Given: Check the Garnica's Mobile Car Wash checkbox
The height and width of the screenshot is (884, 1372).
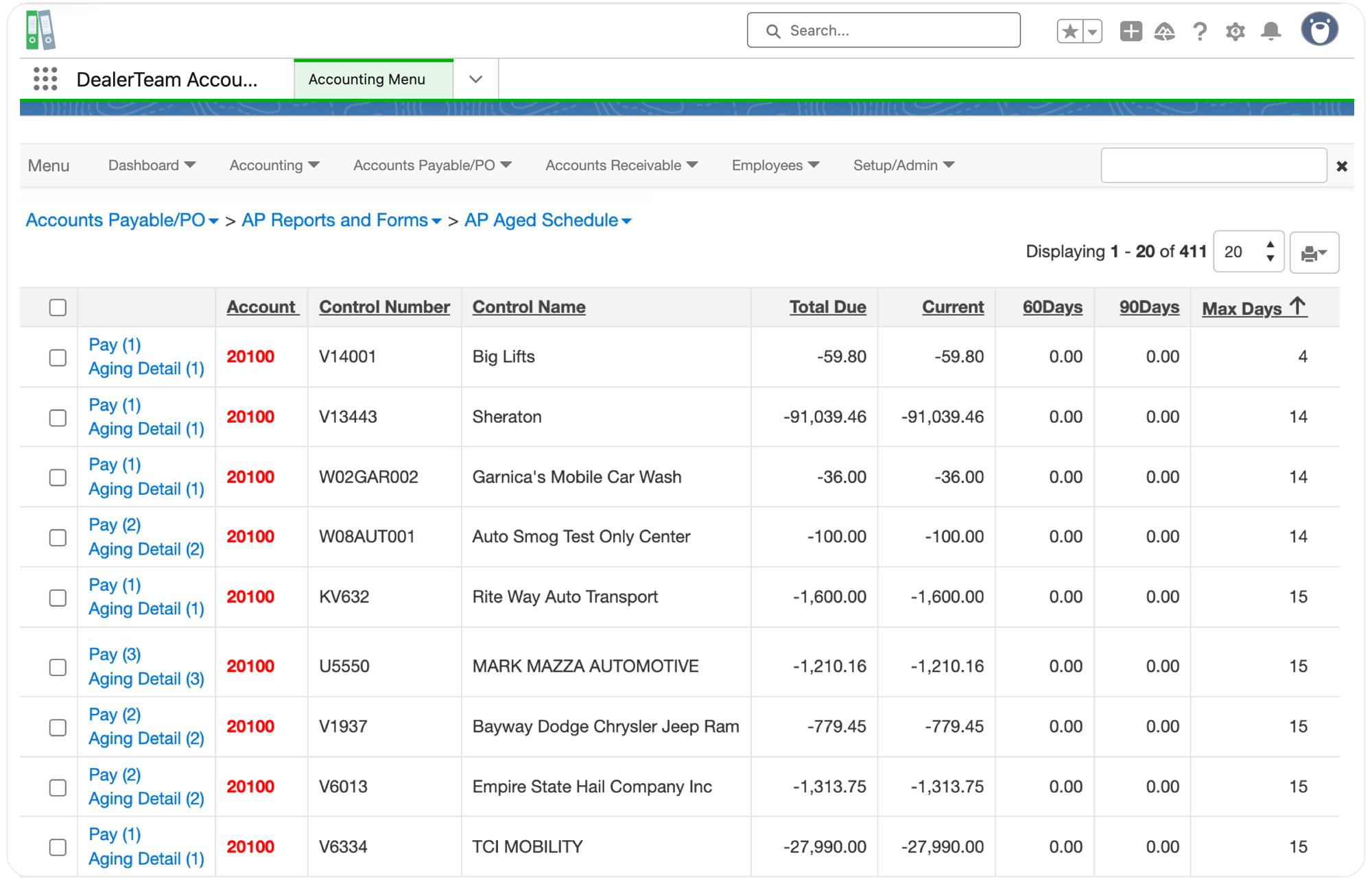Looking at the screenshot, I should pyautogui.click(x=58, y=478).
